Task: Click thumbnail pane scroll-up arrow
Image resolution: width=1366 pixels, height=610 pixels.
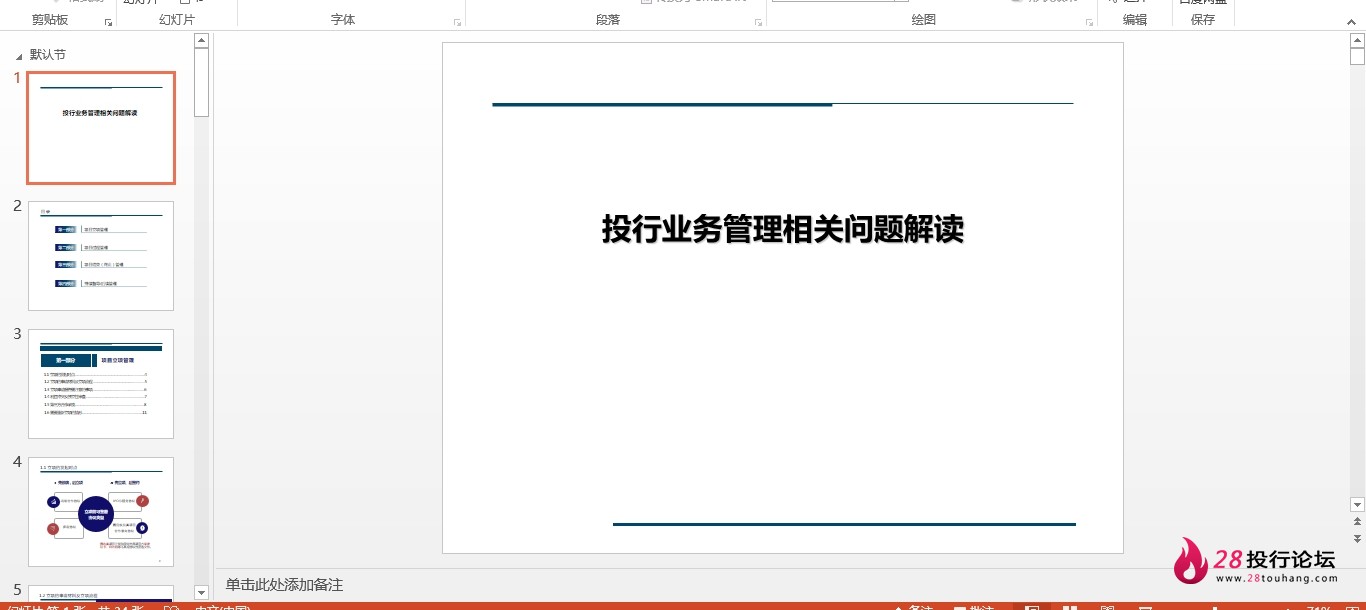Action: [x=201, y=41]
